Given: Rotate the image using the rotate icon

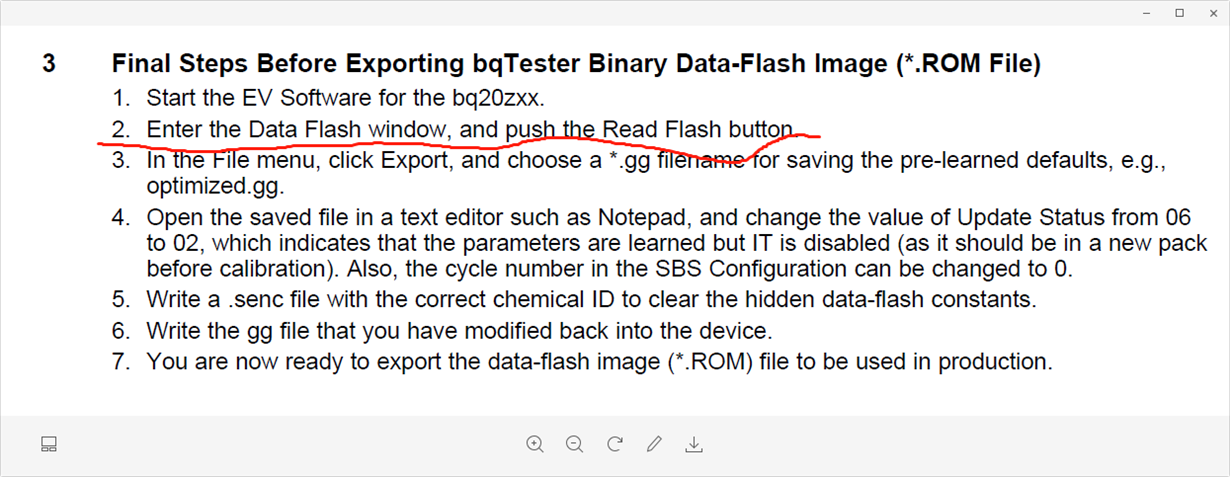Looking at the screenshot, I should [x=615, y=444].
